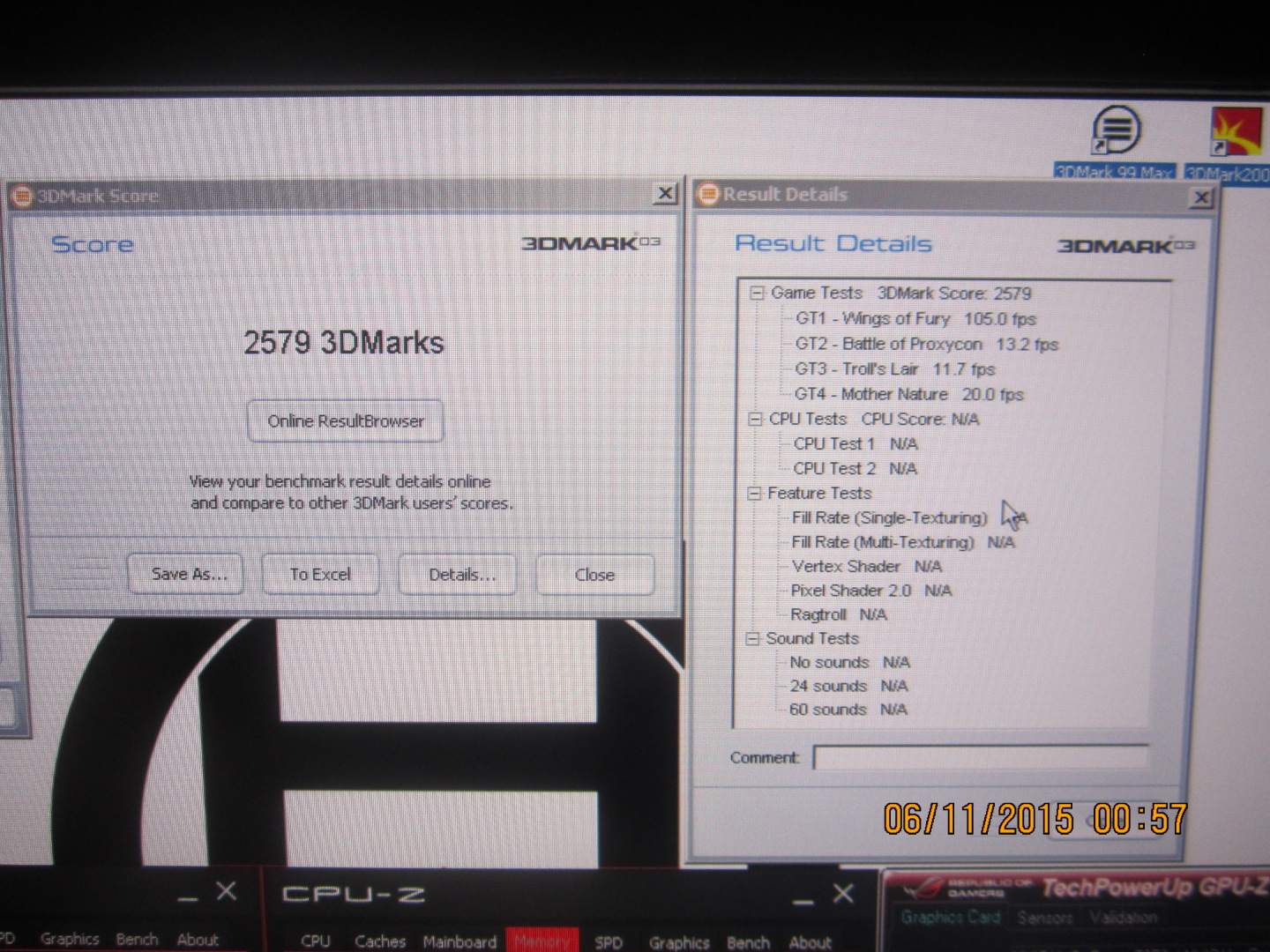Open Mainboard tab in CPU-Z

coord(459,941)
